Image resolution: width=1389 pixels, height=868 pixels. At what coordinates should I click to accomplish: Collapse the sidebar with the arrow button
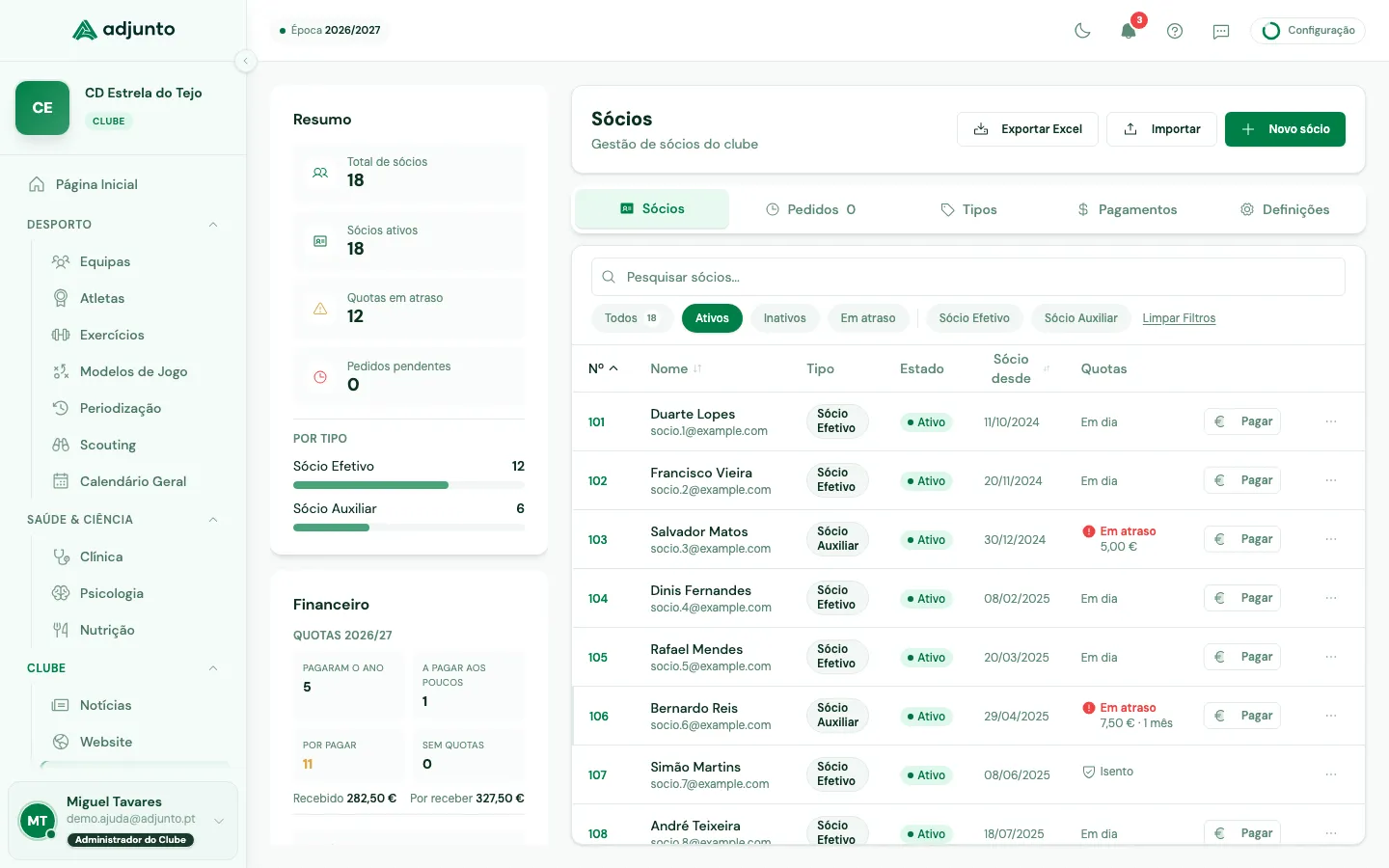tap(246, 61)
